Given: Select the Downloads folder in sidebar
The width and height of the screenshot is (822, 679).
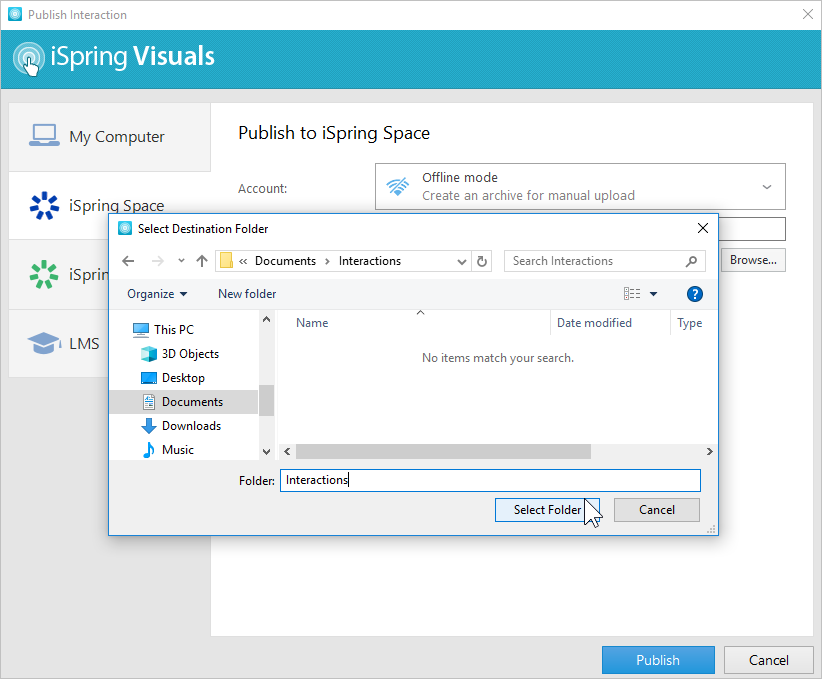Looking at the screenshot, I should [191, 426].
